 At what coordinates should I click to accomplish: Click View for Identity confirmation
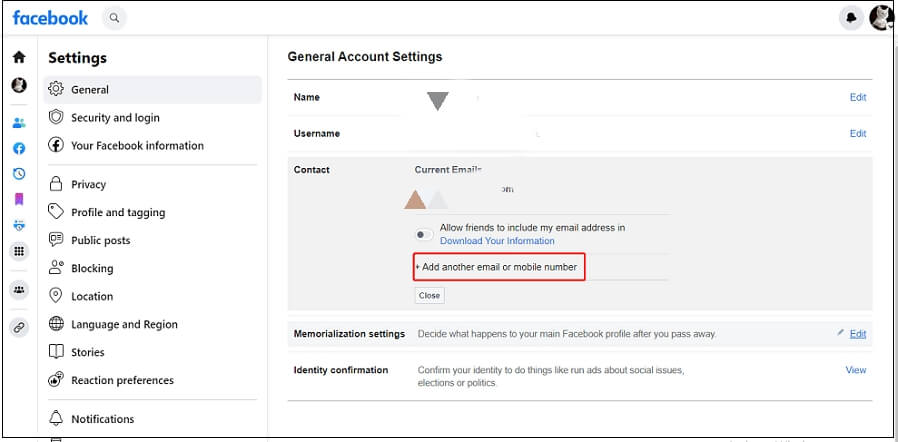coord(856,370)
